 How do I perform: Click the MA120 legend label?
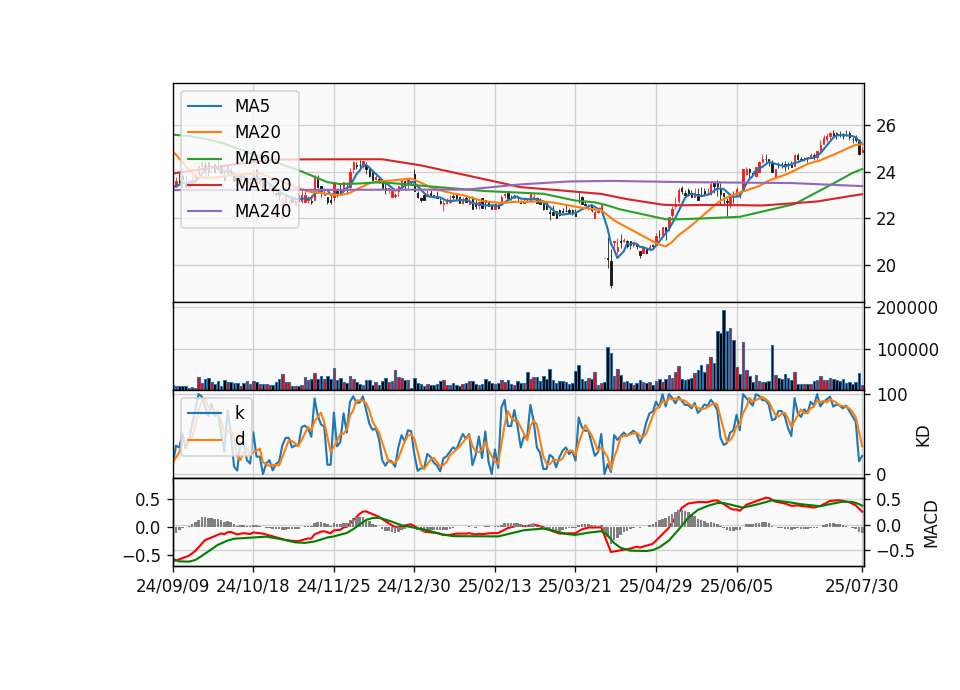[263, 184]
